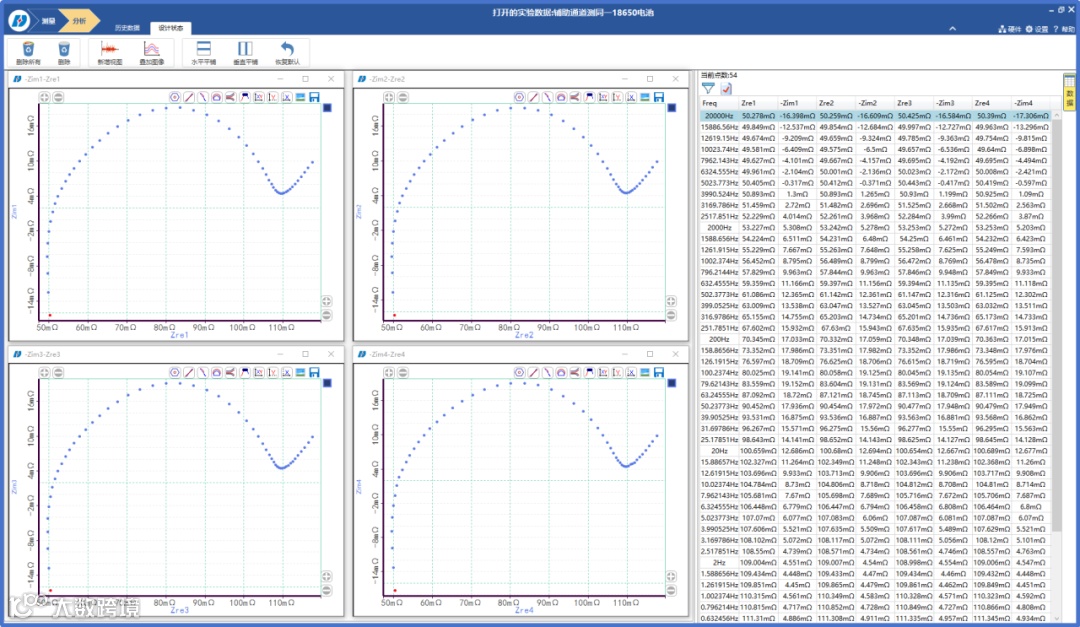
Task: Click the legend image icon in the -Zim4-Zre4 chart
Action: click(645, 372)
